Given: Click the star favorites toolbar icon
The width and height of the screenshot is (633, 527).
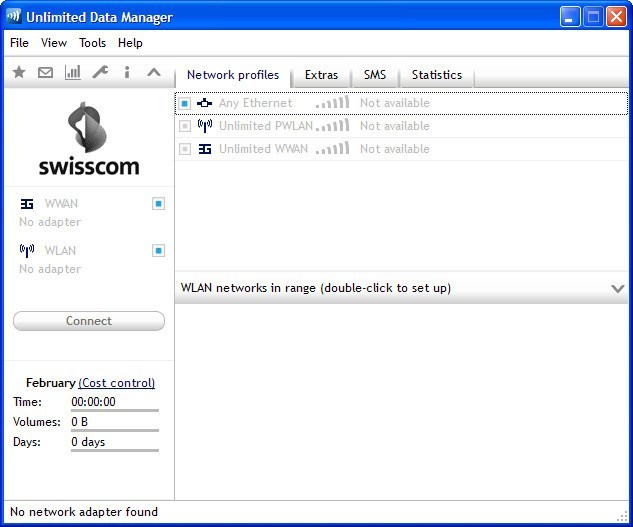Looking at the screenshot, I should (x=19, y=73).
